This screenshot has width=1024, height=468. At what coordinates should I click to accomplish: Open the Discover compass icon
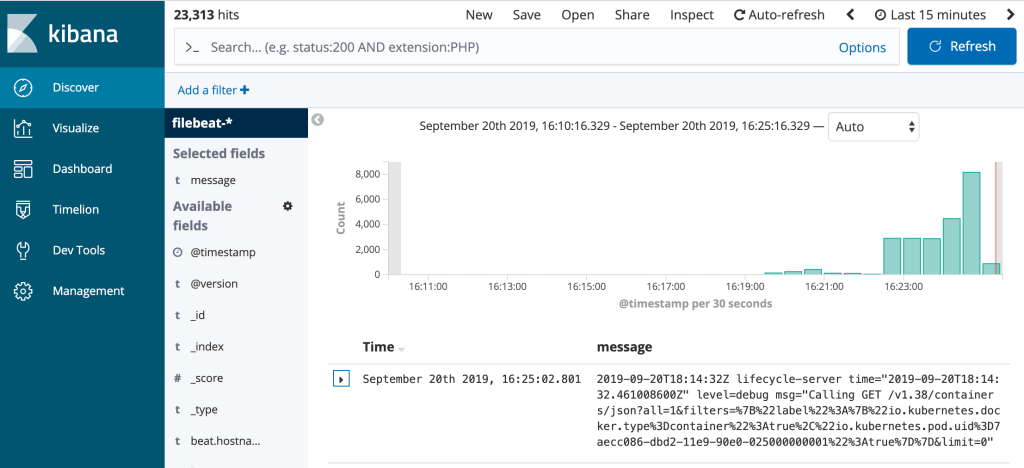coord(23,88)
